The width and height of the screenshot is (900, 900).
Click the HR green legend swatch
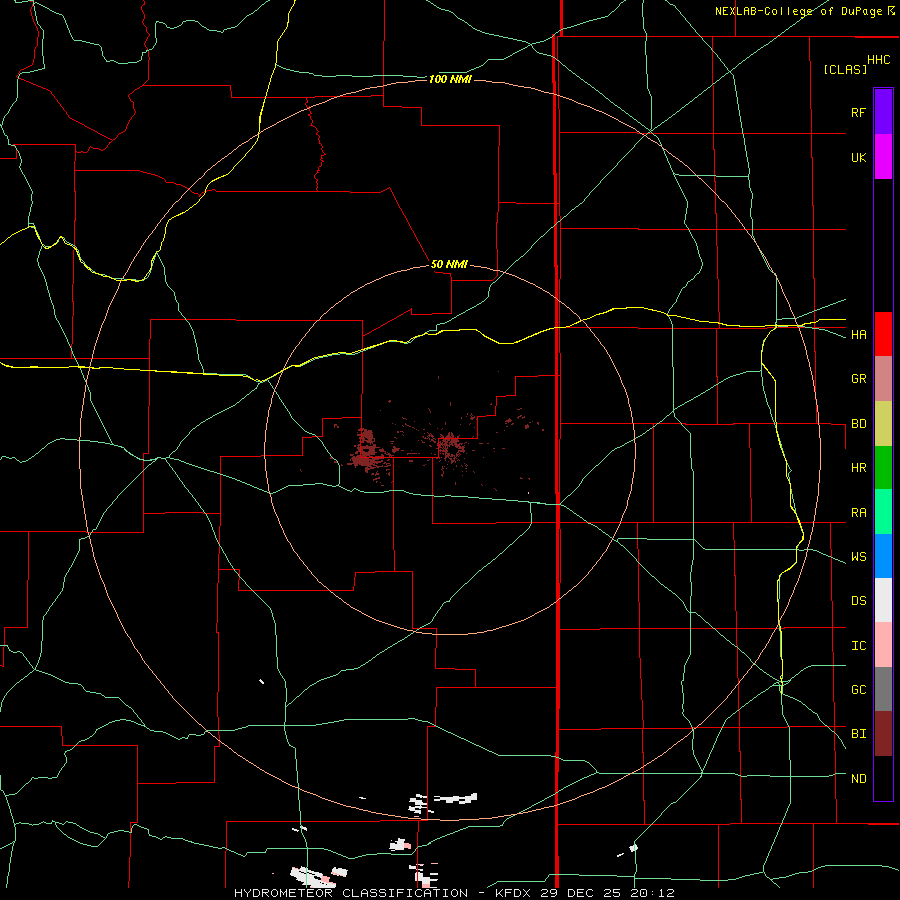[x=883, y=467]
